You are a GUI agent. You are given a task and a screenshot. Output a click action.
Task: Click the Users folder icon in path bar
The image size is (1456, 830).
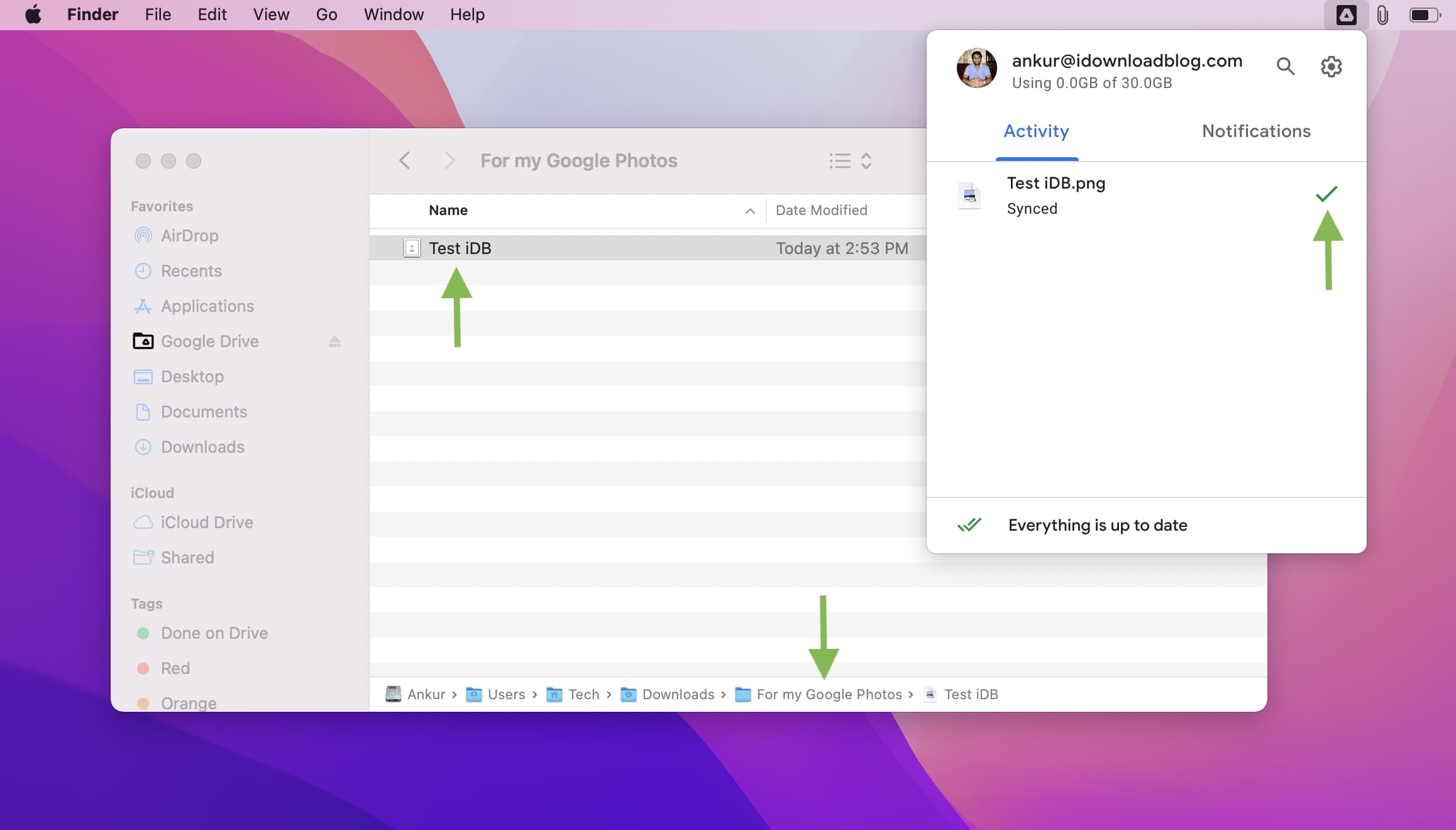coord(474,694)
